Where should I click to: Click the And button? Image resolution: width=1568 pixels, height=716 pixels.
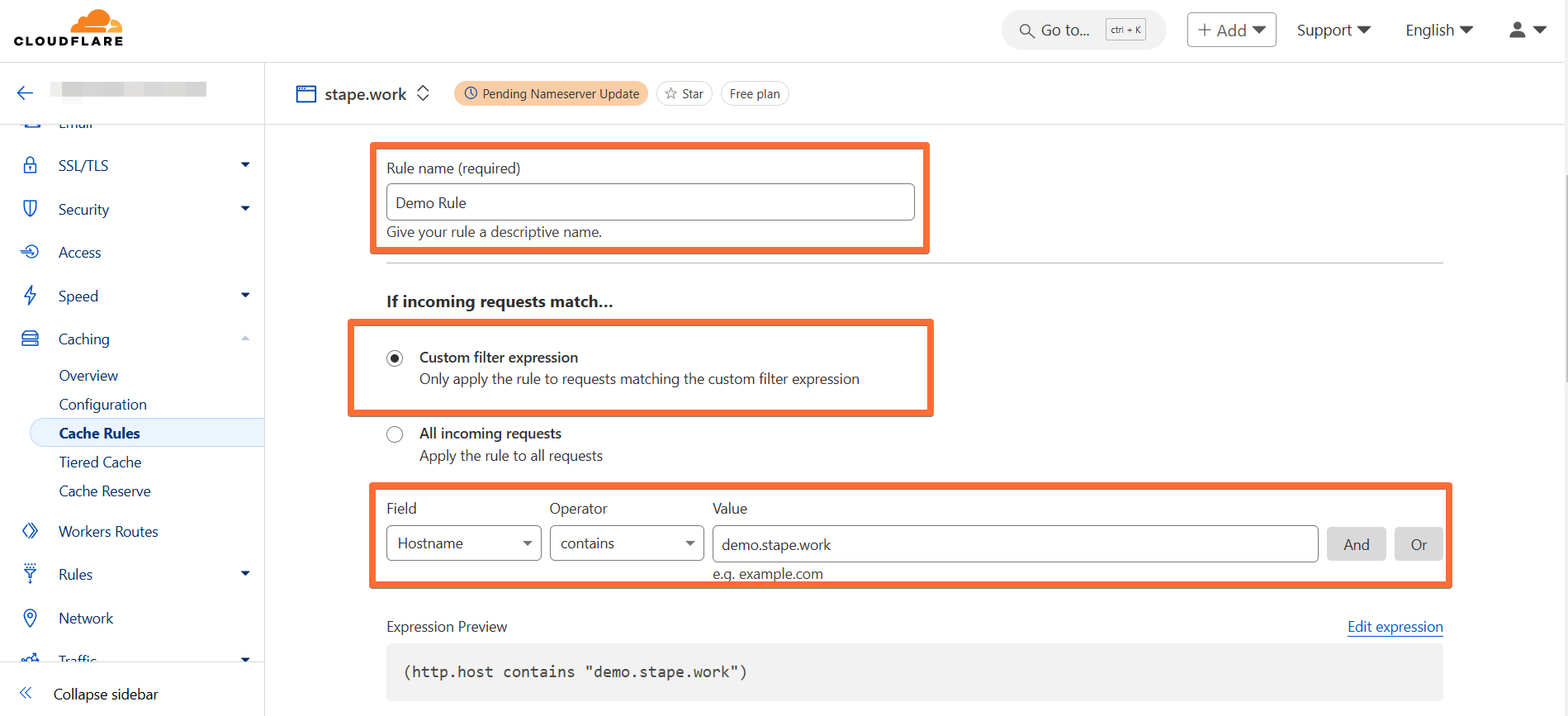coord(1356,544)
